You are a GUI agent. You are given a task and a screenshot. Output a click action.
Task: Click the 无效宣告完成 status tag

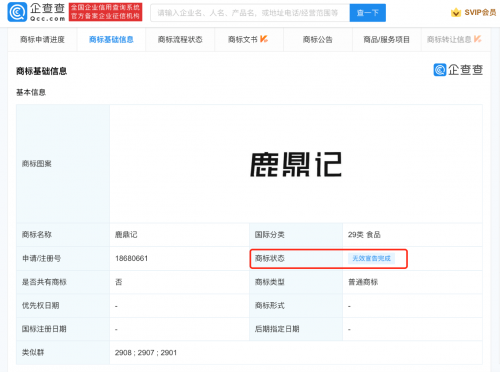pyautogui.click(x=371, y=258)
